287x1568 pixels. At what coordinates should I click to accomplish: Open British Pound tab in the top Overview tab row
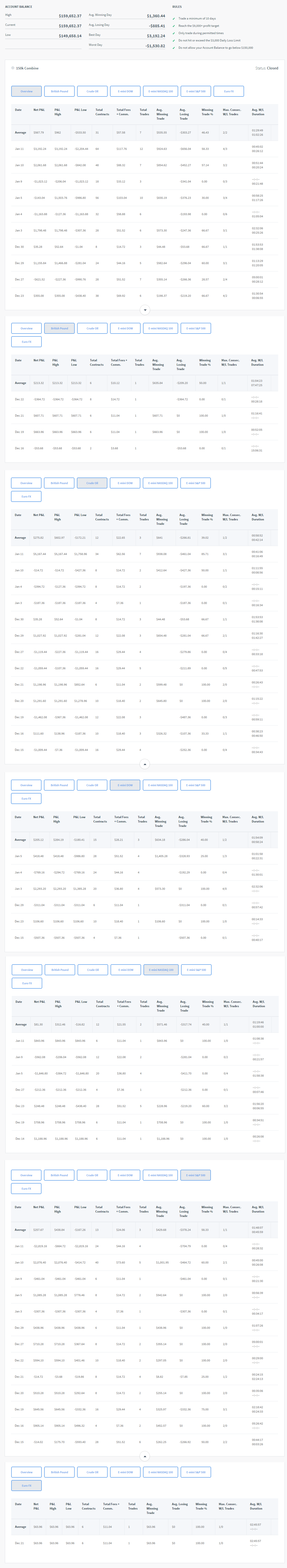(x=59, y=91)
